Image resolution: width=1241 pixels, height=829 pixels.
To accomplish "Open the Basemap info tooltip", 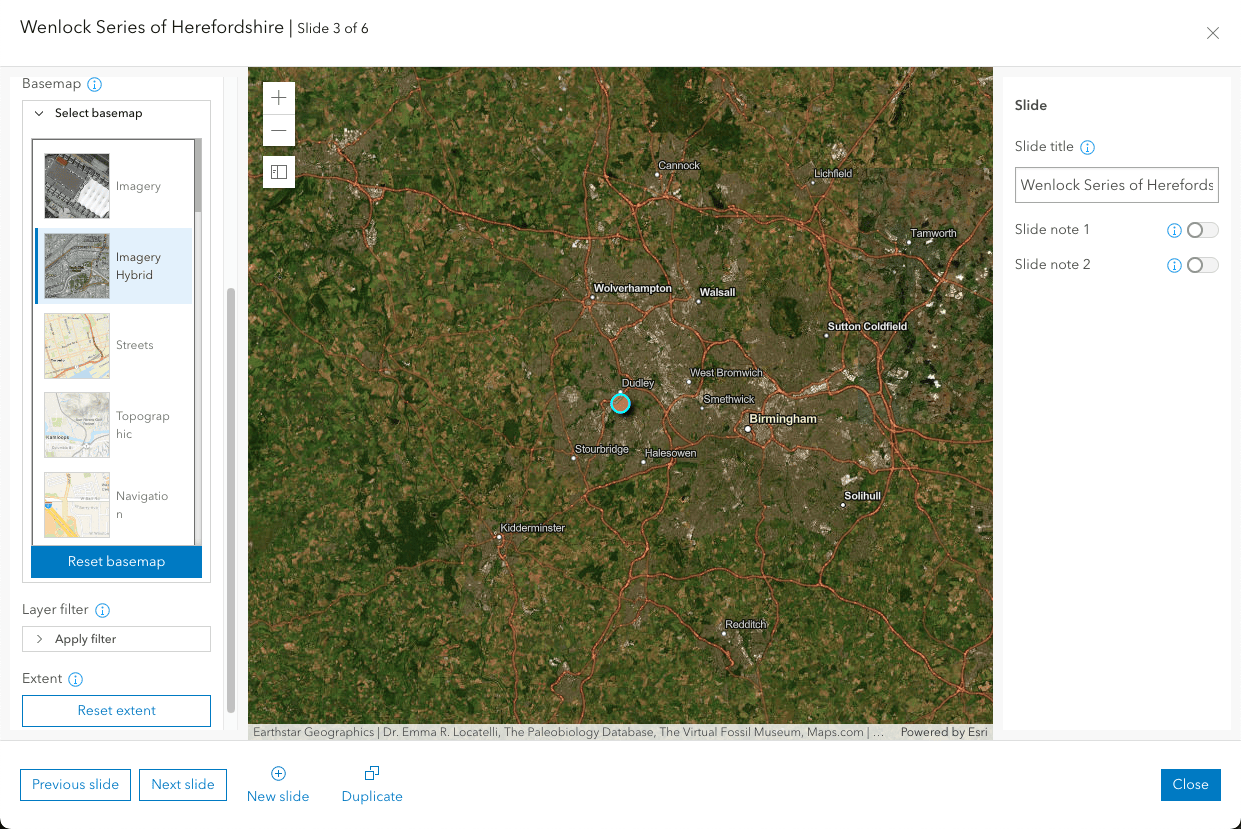I will (x=94, y=84).
